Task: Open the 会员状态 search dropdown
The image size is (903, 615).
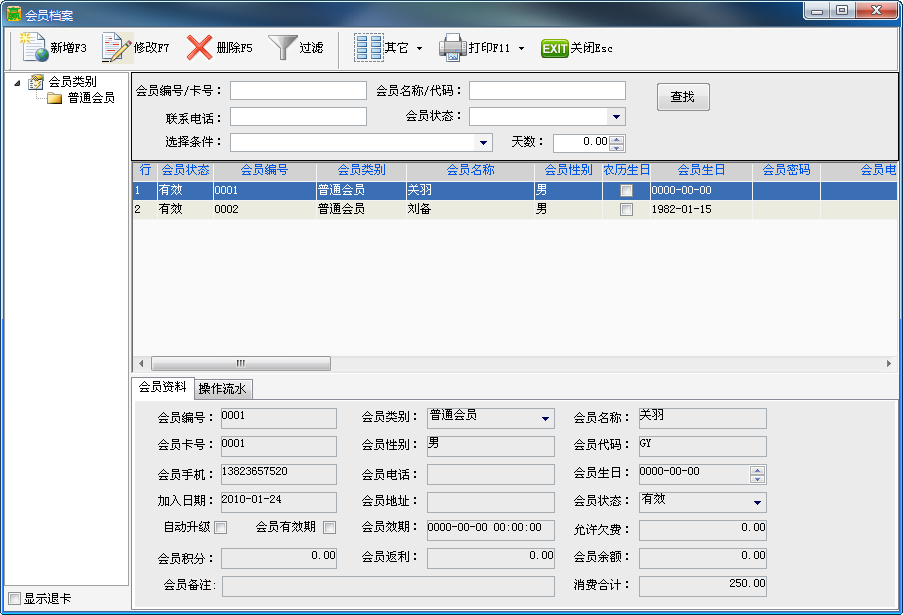Action: [x=617, y=117]
